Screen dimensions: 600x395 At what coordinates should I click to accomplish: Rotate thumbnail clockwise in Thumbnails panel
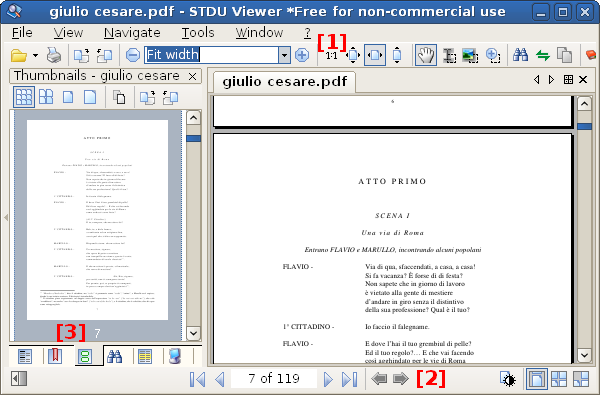(147, 97)
